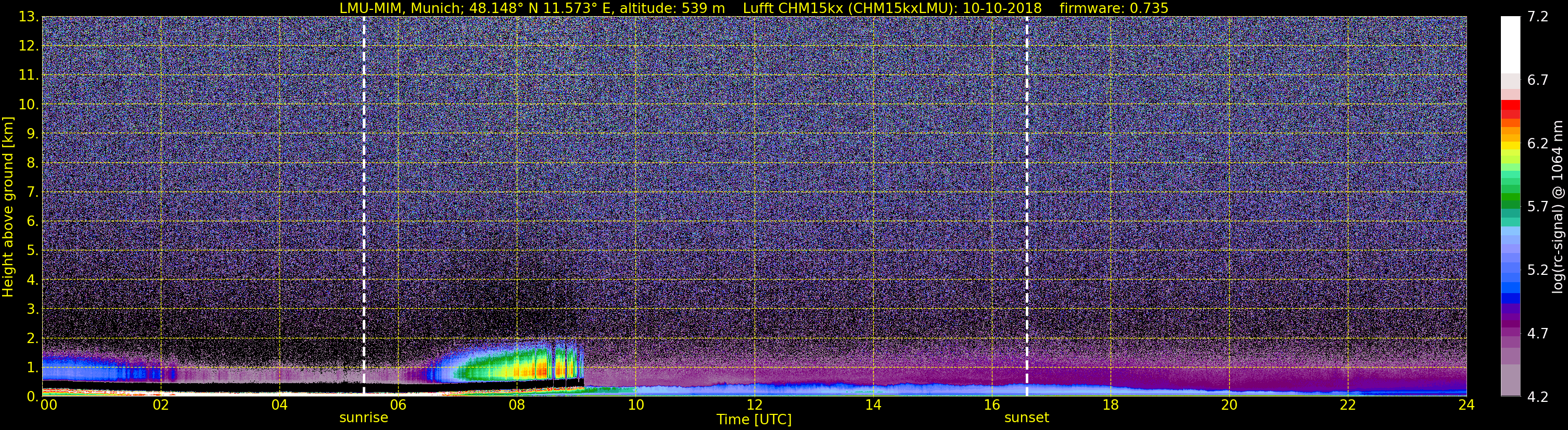Click the height axis tick '12.'
This screenshot has height=430, width=1568.
(28, 46)
